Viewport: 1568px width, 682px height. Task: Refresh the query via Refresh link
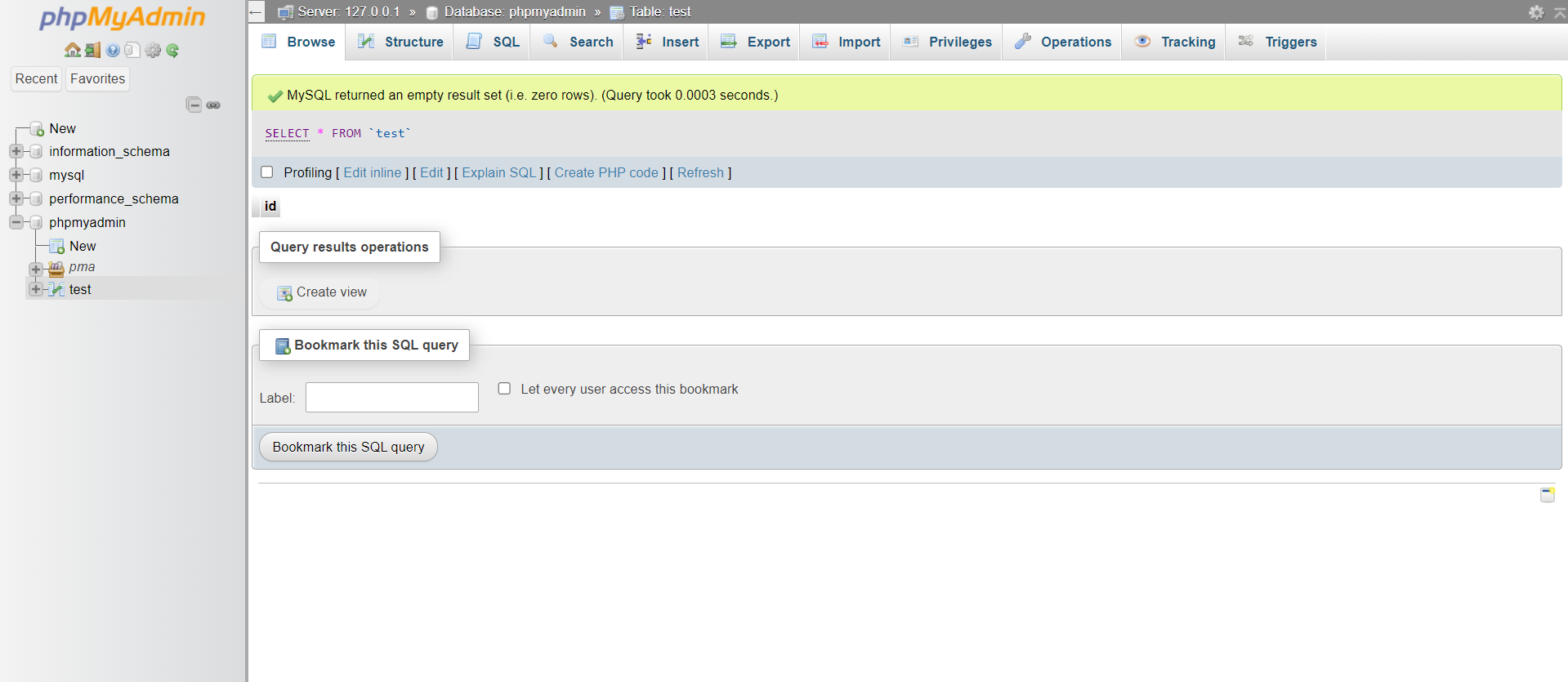700,173
